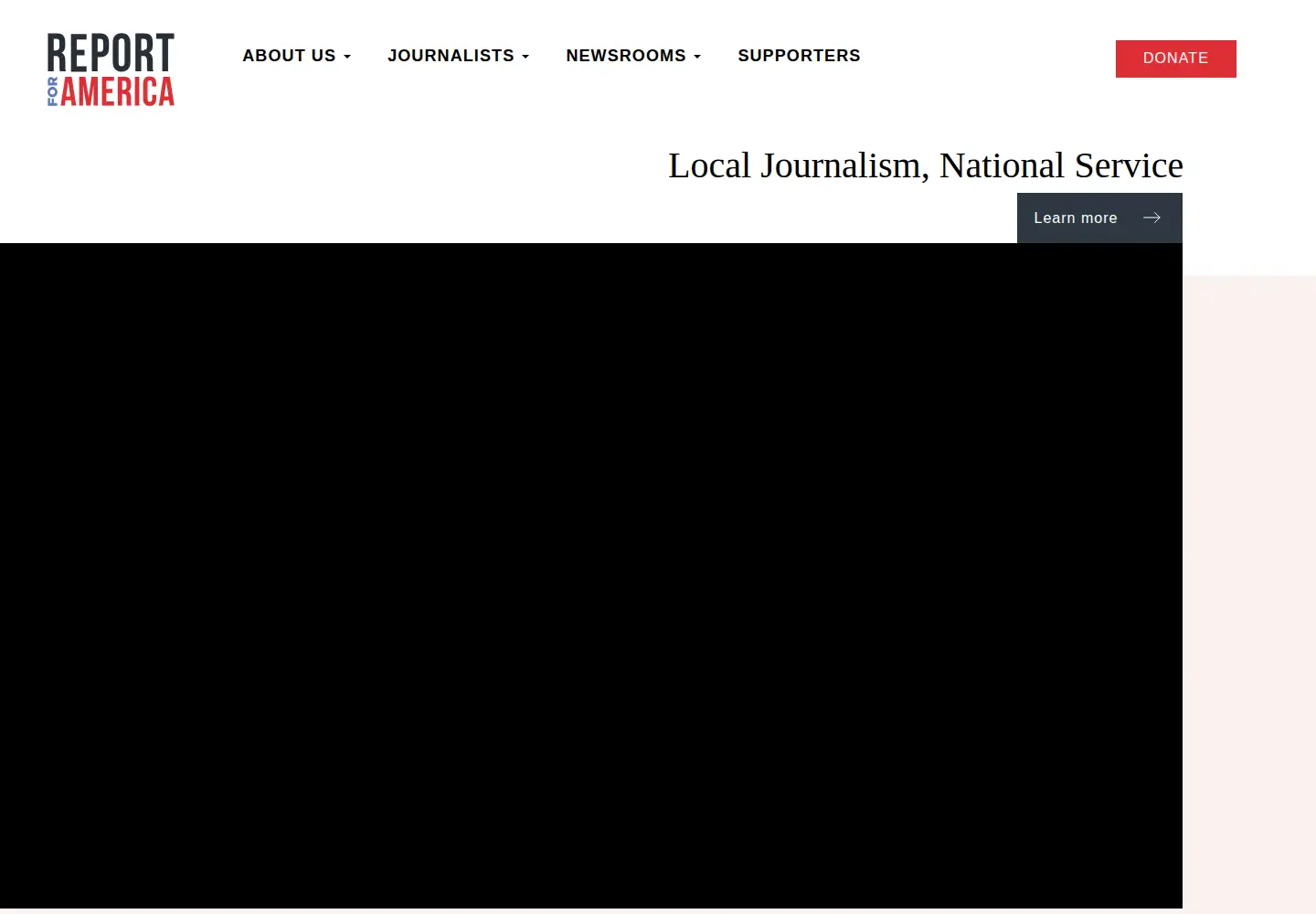Click the red Donate button

[x=1175, y=58]
